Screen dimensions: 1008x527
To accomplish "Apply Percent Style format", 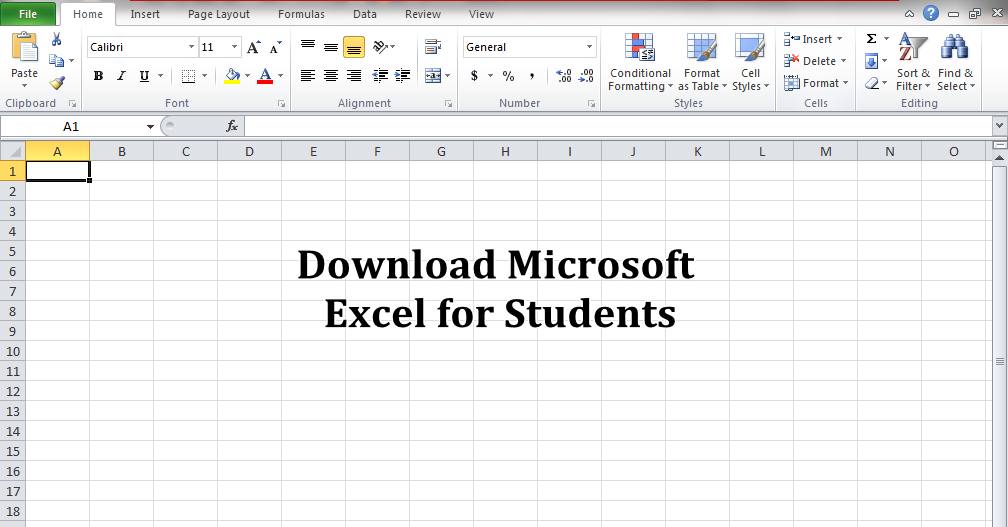I will coord(508,76).
